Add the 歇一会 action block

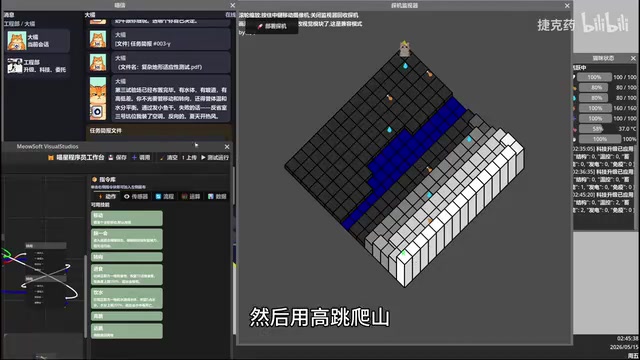click(127, 239)
